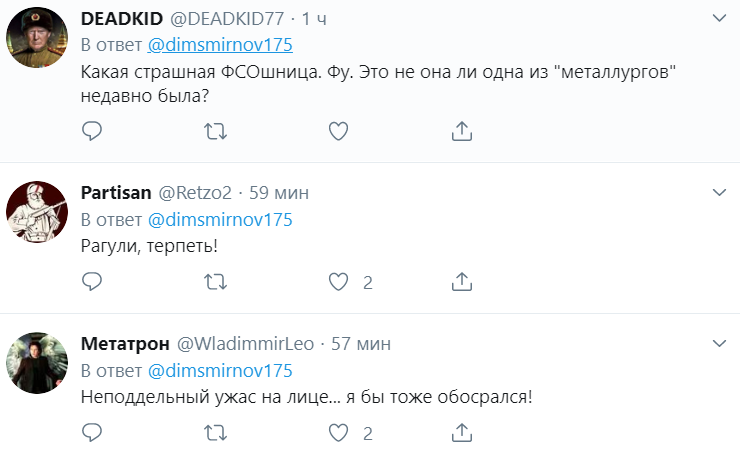
Task: Reply to Метатрон's tweet
Action: pos(92,433)
